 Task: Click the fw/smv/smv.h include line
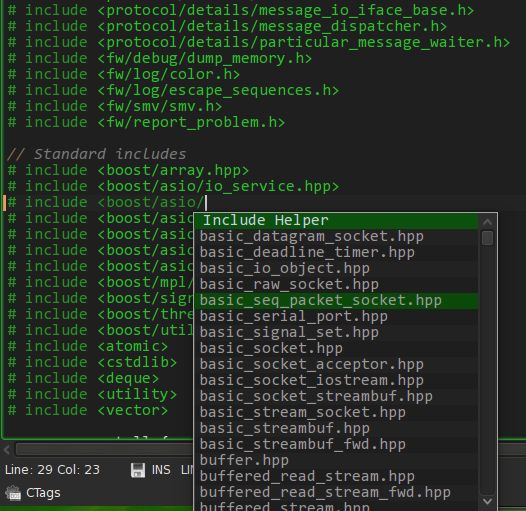click(114, 106)
